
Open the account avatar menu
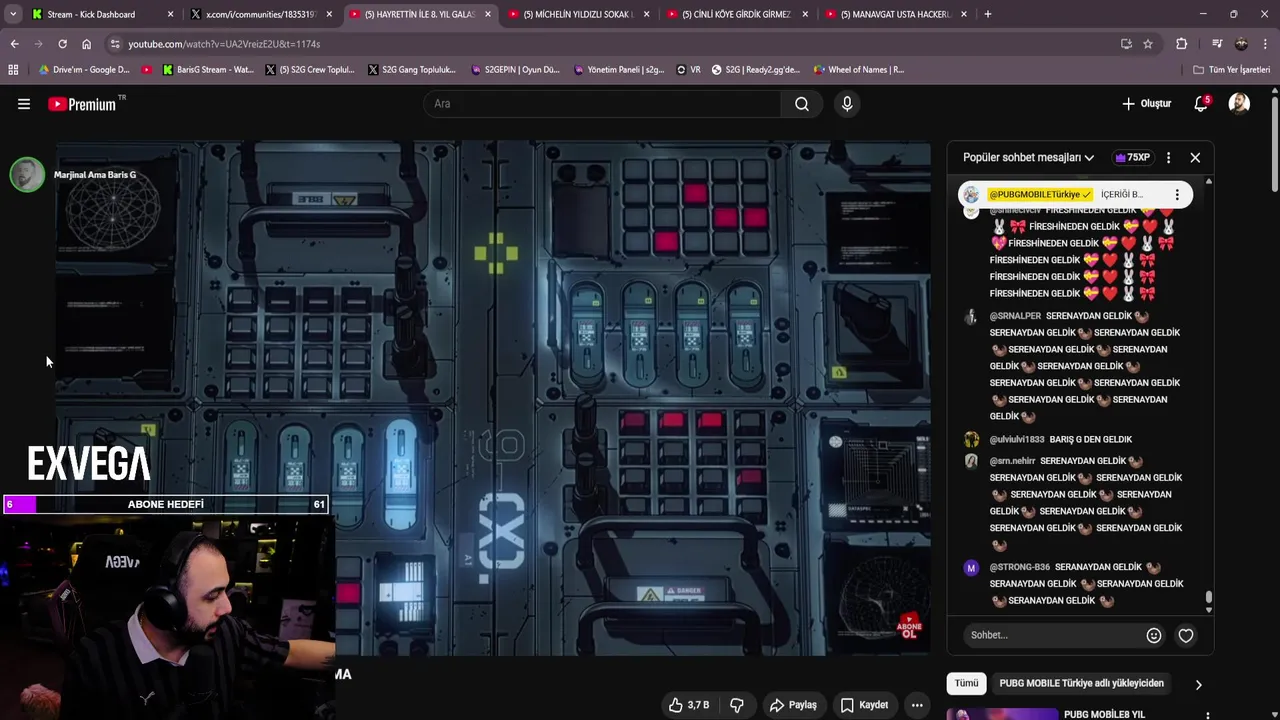[1239, 104]
